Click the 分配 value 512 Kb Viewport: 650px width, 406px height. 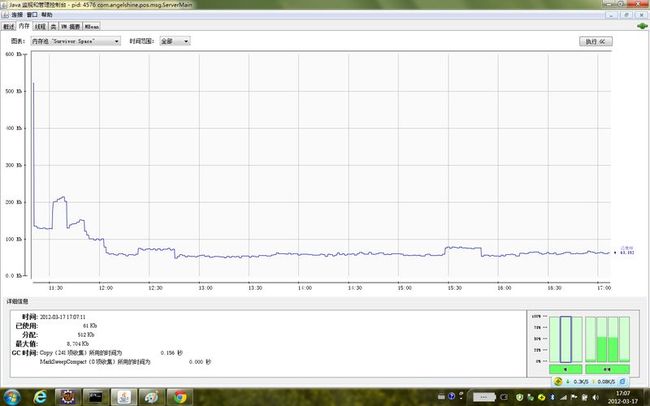(x=86, y=335)
